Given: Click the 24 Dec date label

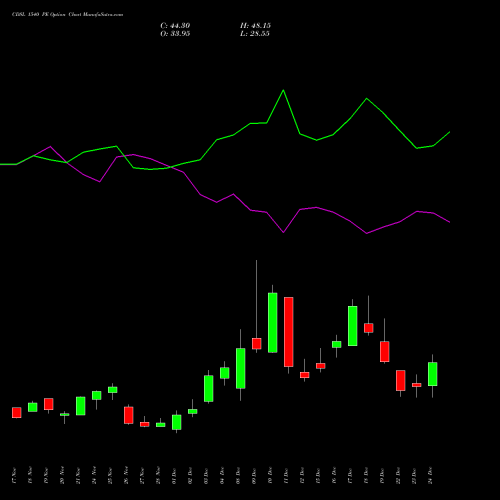Looking at the screenshot, I should click(x=430, y=476).
